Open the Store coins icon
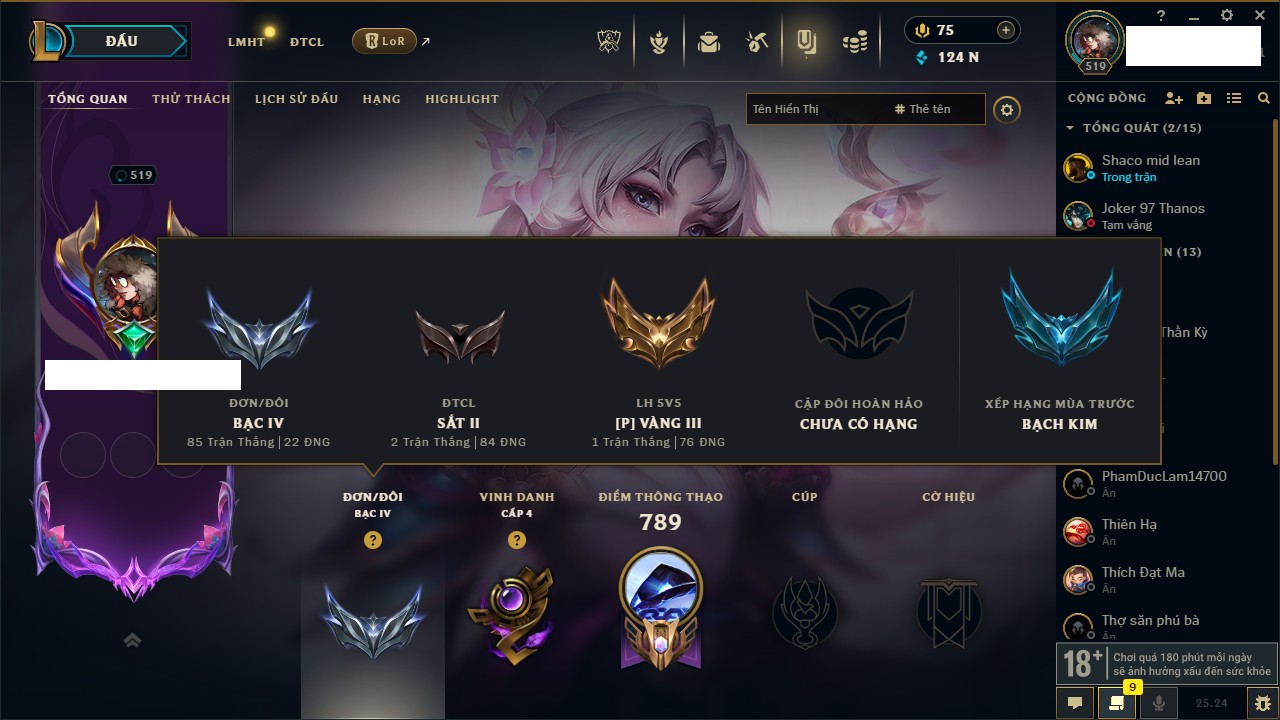1280x720 pixels. tap(854, 42)
